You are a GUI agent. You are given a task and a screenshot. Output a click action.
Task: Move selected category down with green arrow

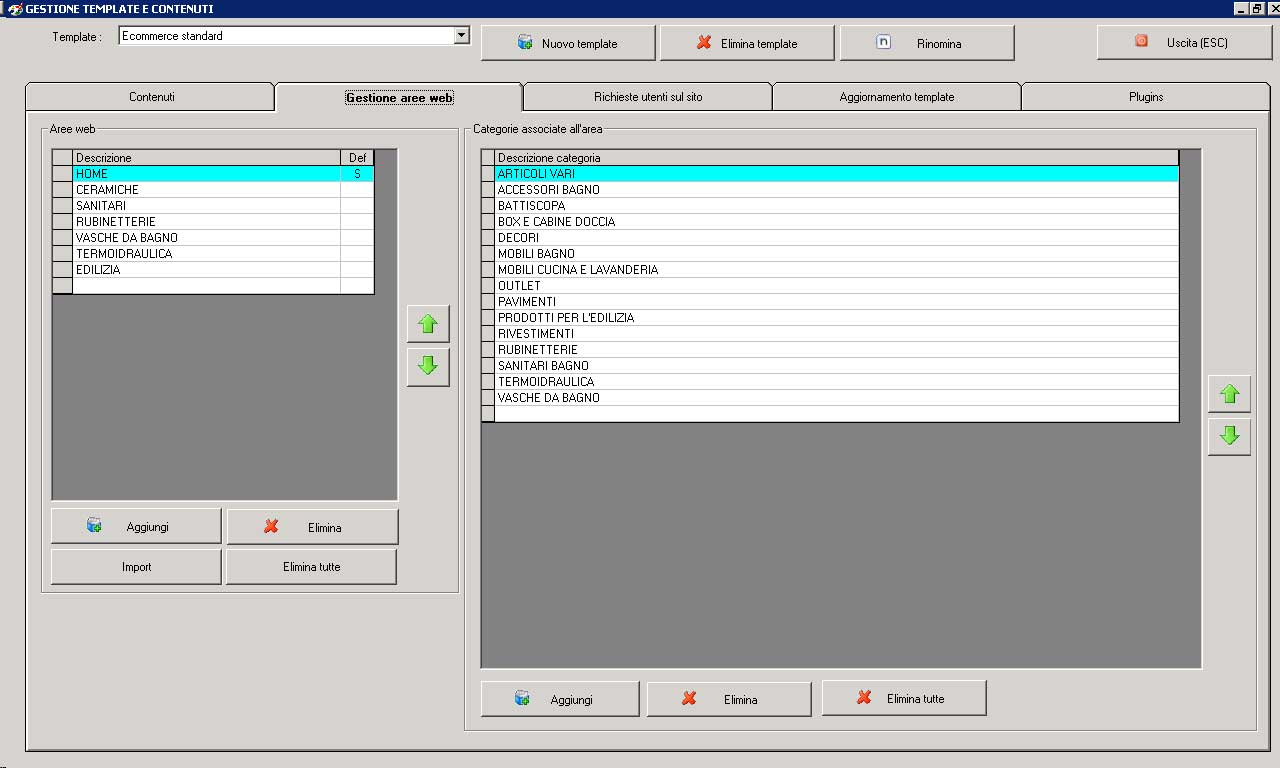[1229, 436]
